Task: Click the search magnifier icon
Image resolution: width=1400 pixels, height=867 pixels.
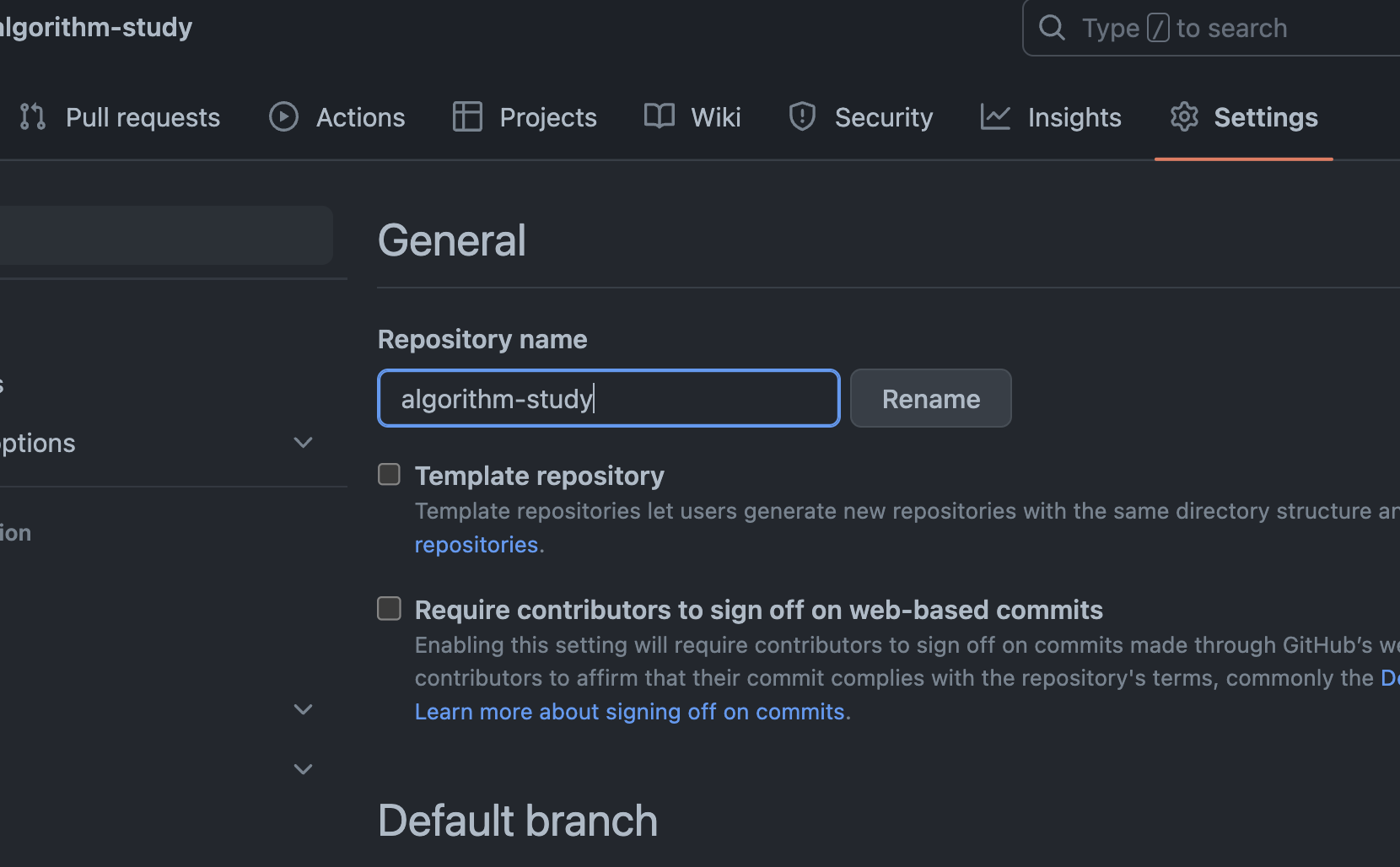Action: [x=1052, y=28]
